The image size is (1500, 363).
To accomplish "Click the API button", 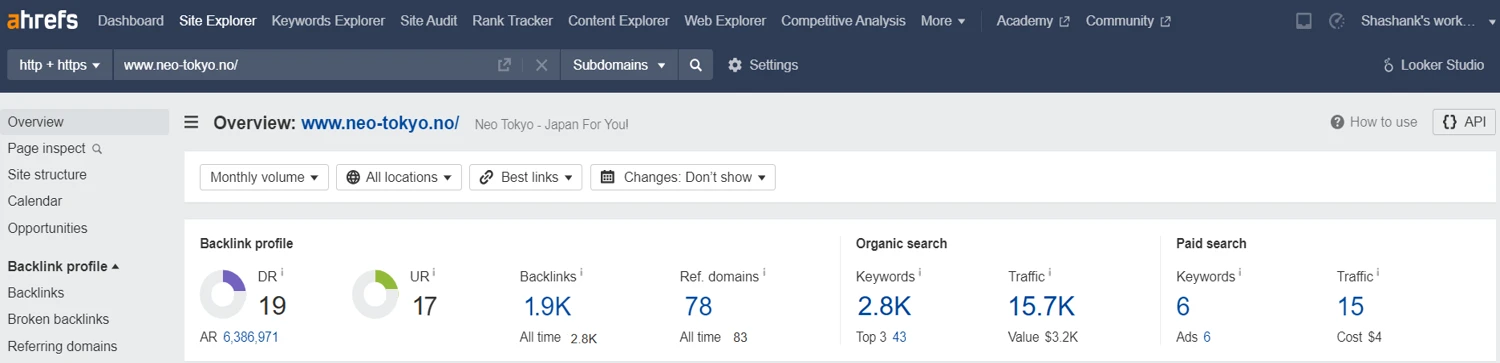I will click(x=1464, y=122).
